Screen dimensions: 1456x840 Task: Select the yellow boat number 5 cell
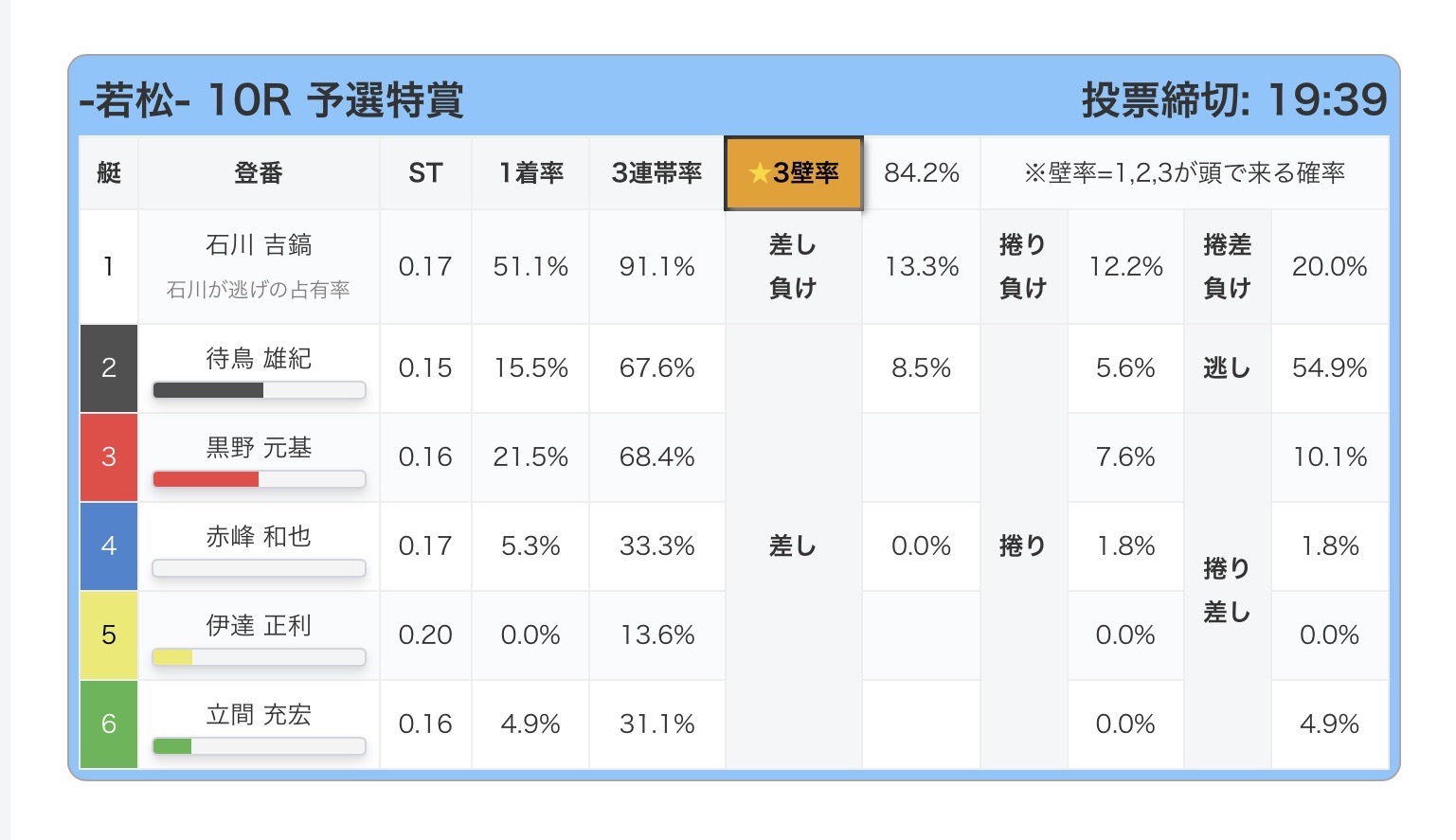click(x=109, y=635)
